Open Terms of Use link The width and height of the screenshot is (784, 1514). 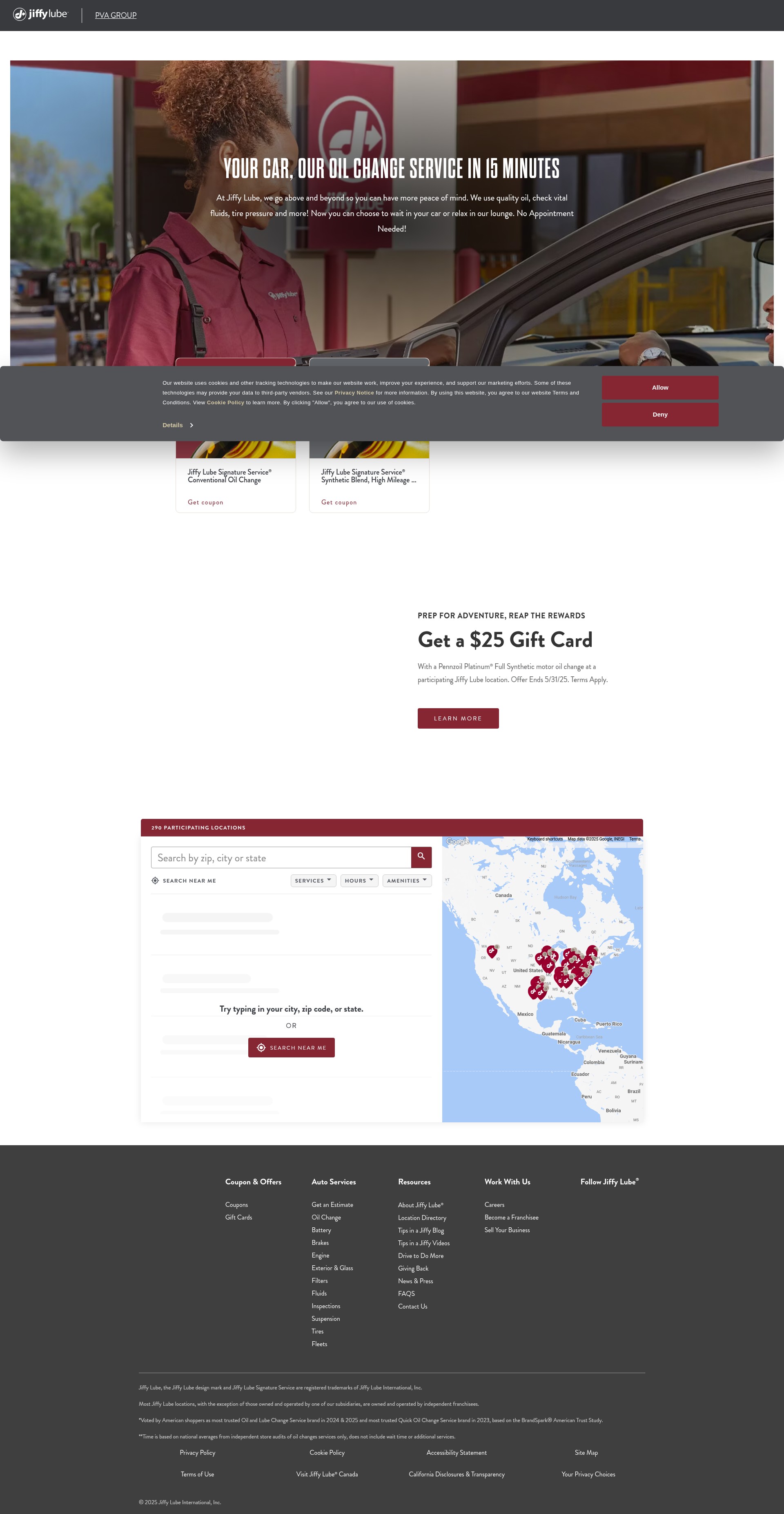pos(198,1474)
